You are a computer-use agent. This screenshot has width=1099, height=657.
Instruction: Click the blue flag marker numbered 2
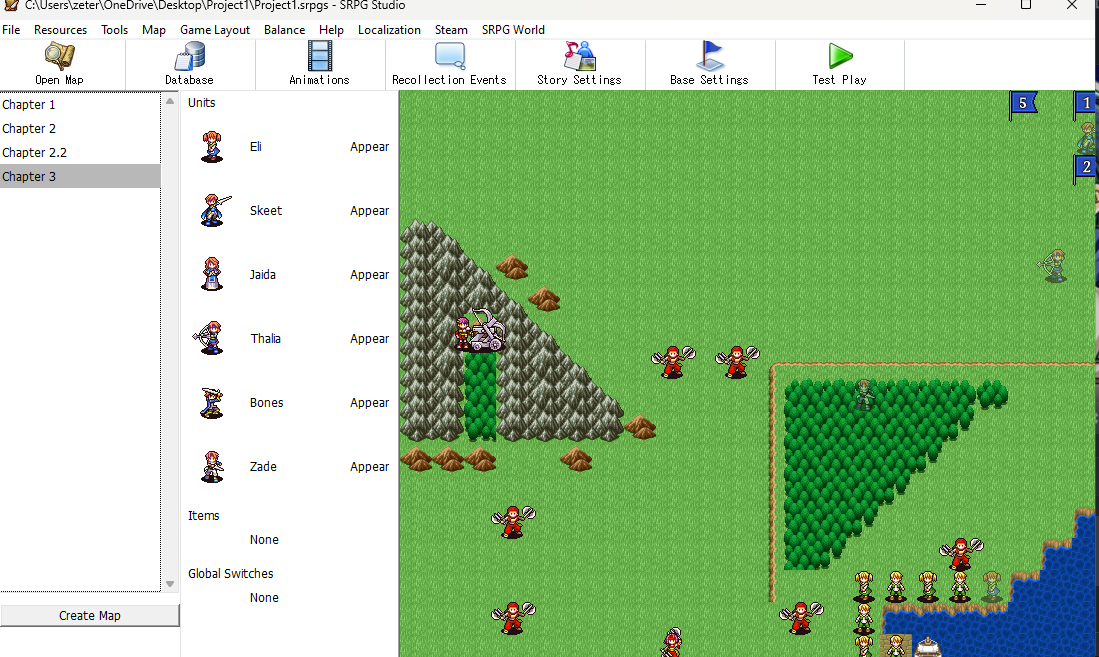coord(1086,168)
